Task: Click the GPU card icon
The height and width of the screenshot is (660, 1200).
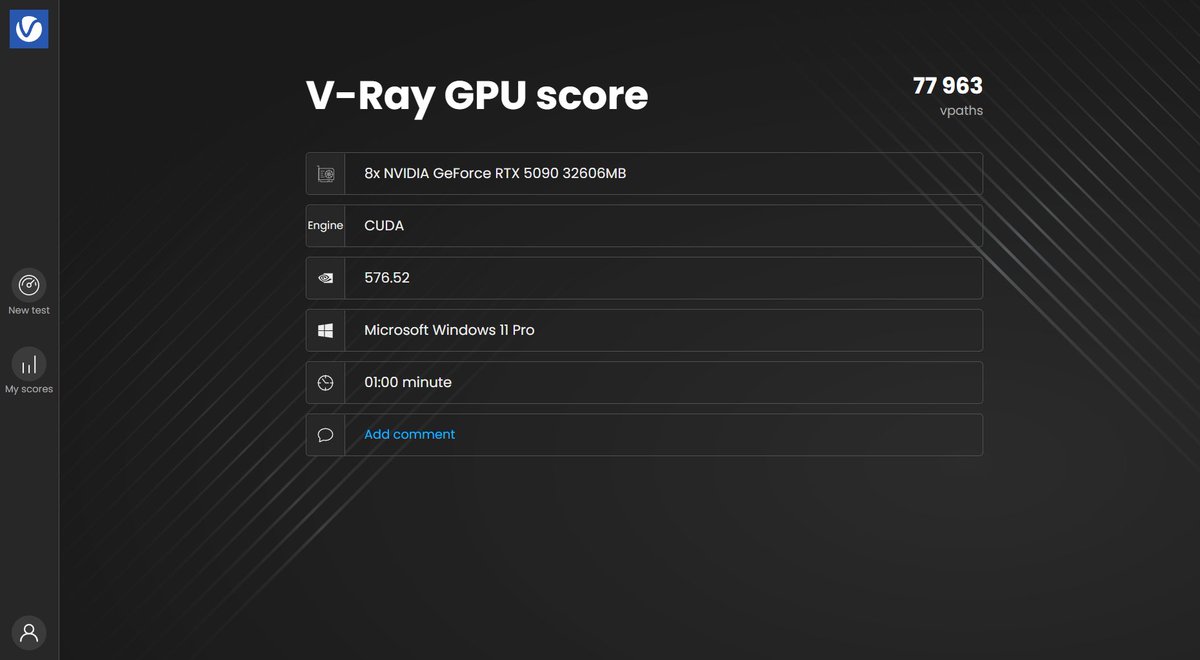Action: 326,174
